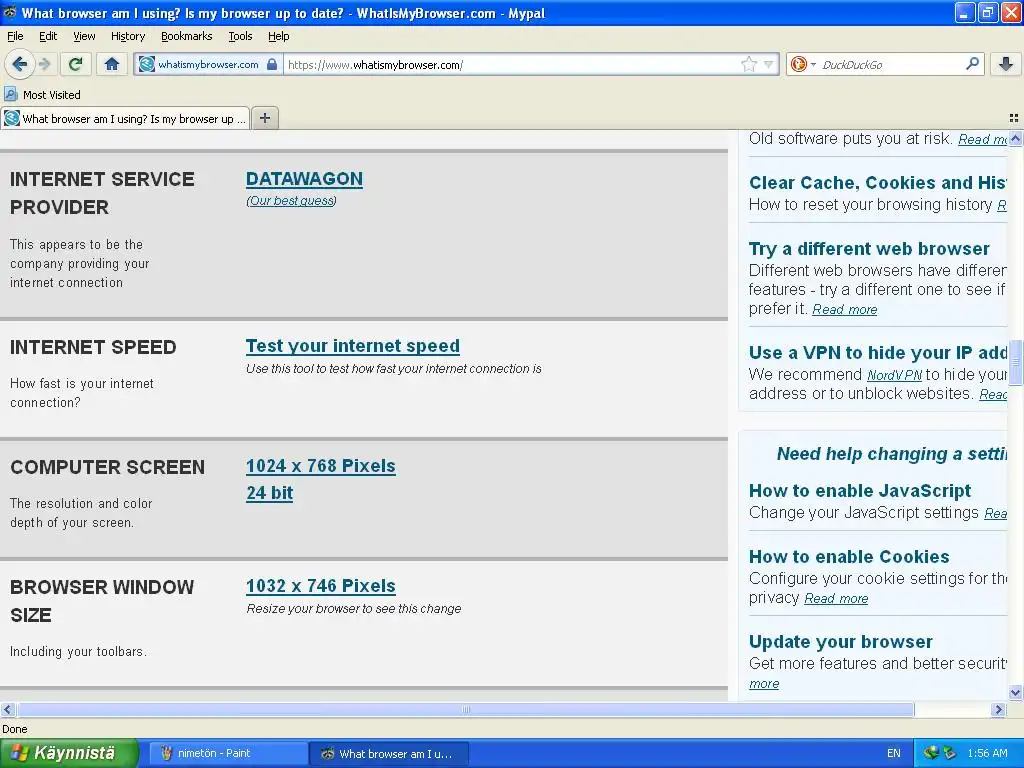Open the DATAWAGON provider link
The image size is (1024, 768).
[x=304, y=179]
